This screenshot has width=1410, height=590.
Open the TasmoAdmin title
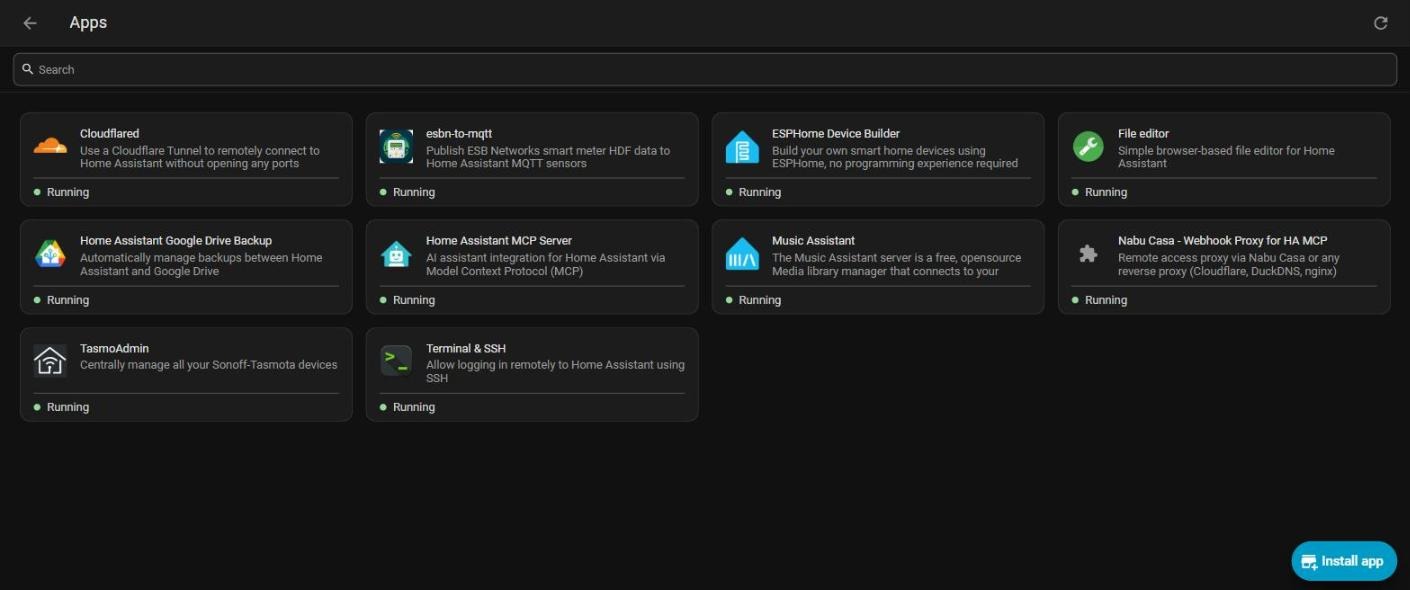115,348
